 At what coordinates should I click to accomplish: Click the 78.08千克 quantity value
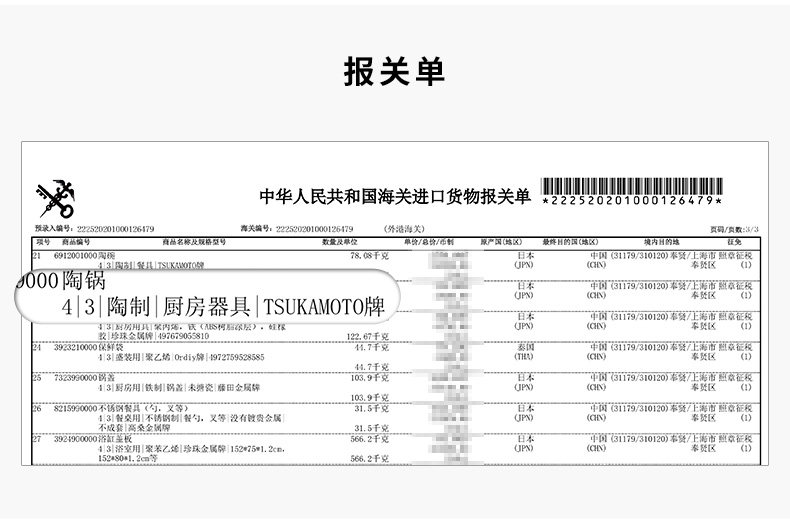[x=369, y=255]
